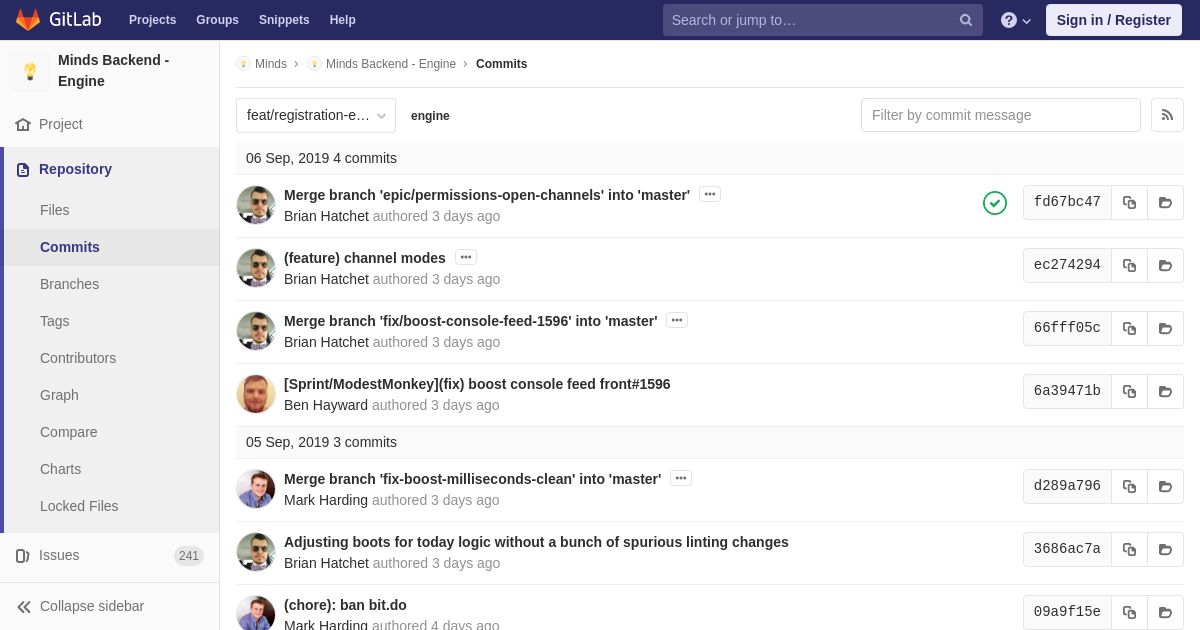Click the GitLab logo in the header
The width and height of the screenshot is (1200, 630).
pyautogui.click(x=58, y=20)
